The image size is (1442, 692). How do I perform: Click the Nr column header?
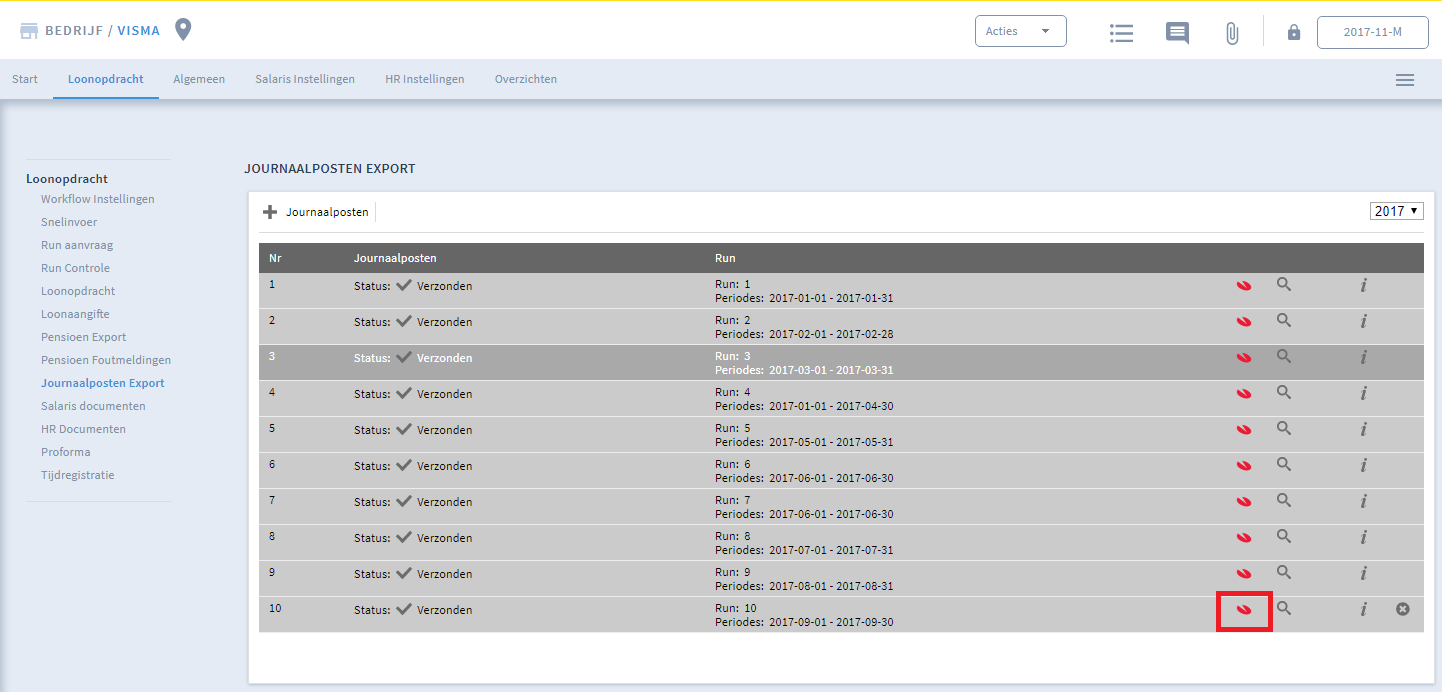(275, 258)
